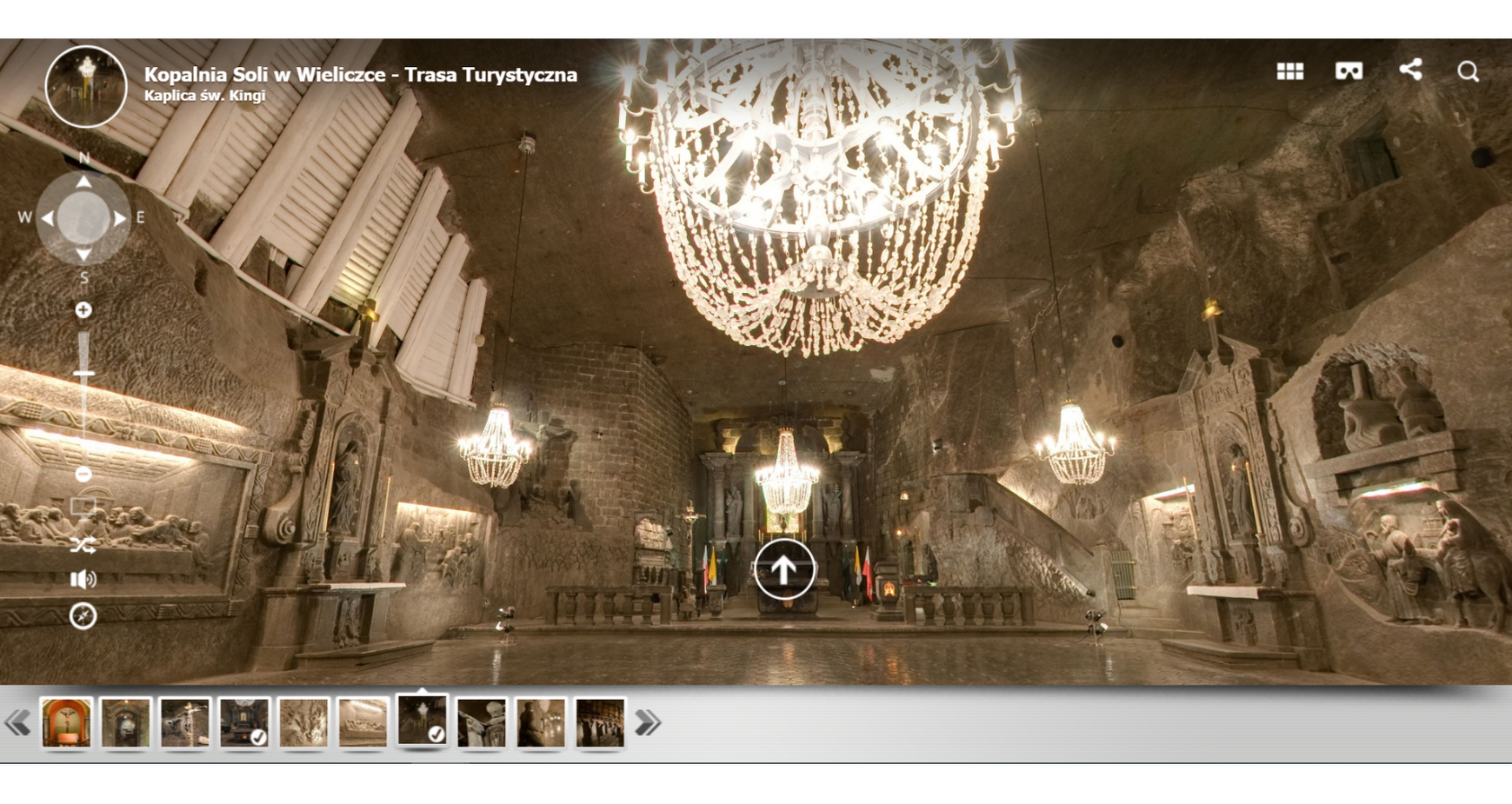Click the zoom slider handle
The height and width of the screenshot is (804, 1512).
click(83, 374)
